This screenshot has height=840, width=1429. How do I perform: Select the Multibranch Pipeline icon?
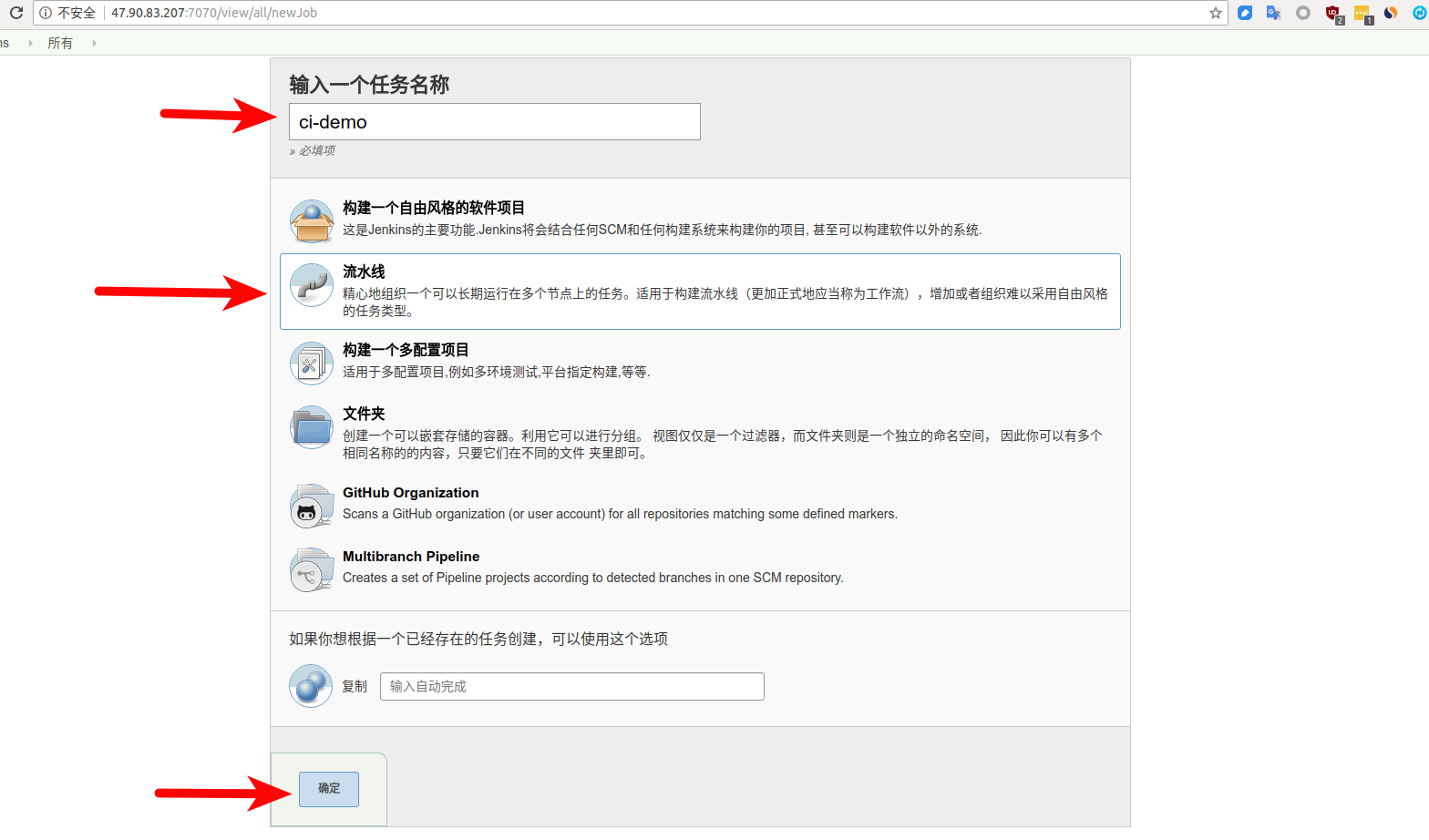(312, 570)
